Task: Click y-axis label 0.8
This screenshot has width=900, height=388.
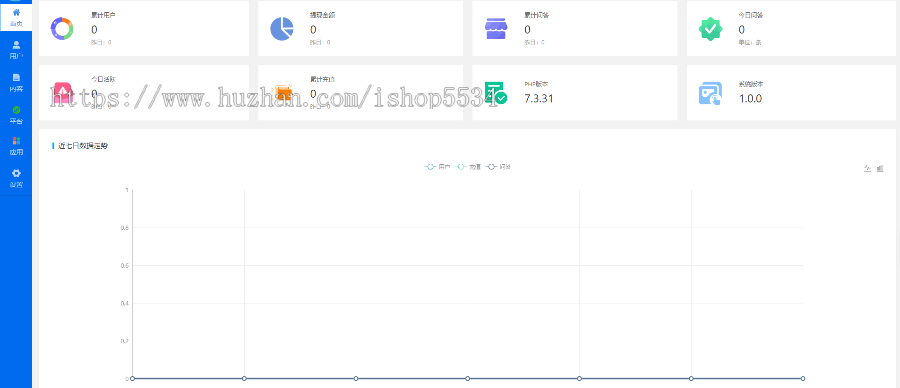Action: pos(124,228)
